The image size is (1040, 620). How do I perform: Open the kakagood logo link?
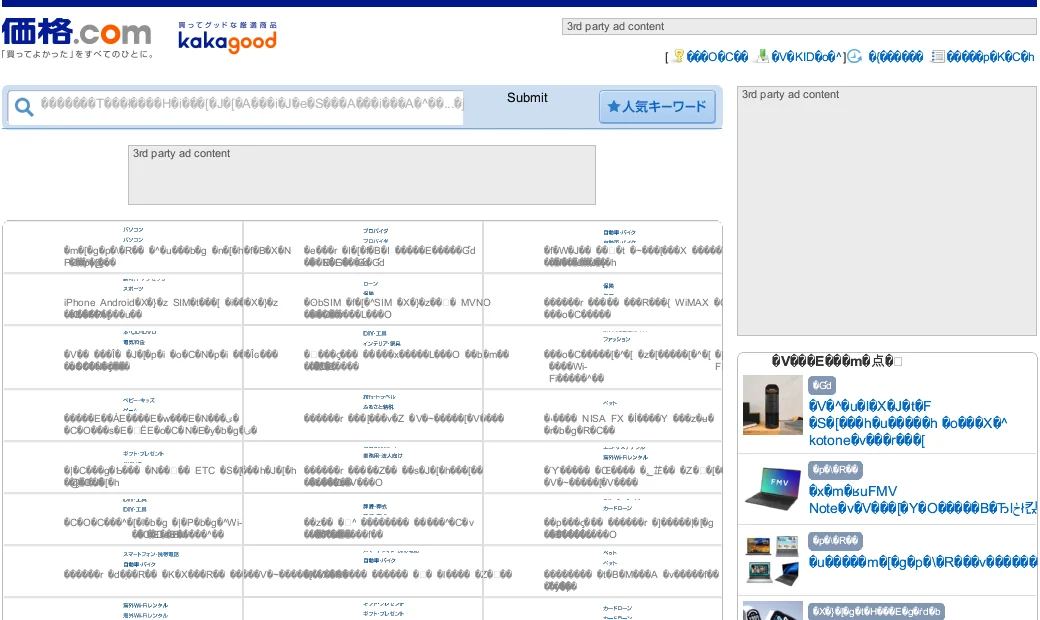click(228, 37)
